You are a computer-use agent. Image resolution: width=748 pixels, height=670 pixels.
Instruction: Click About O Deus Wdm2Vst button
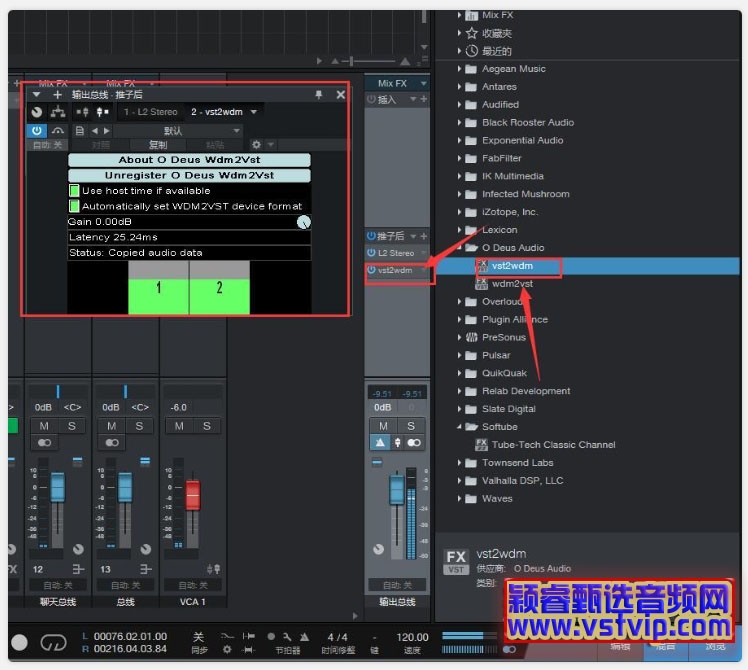[189, 160]
